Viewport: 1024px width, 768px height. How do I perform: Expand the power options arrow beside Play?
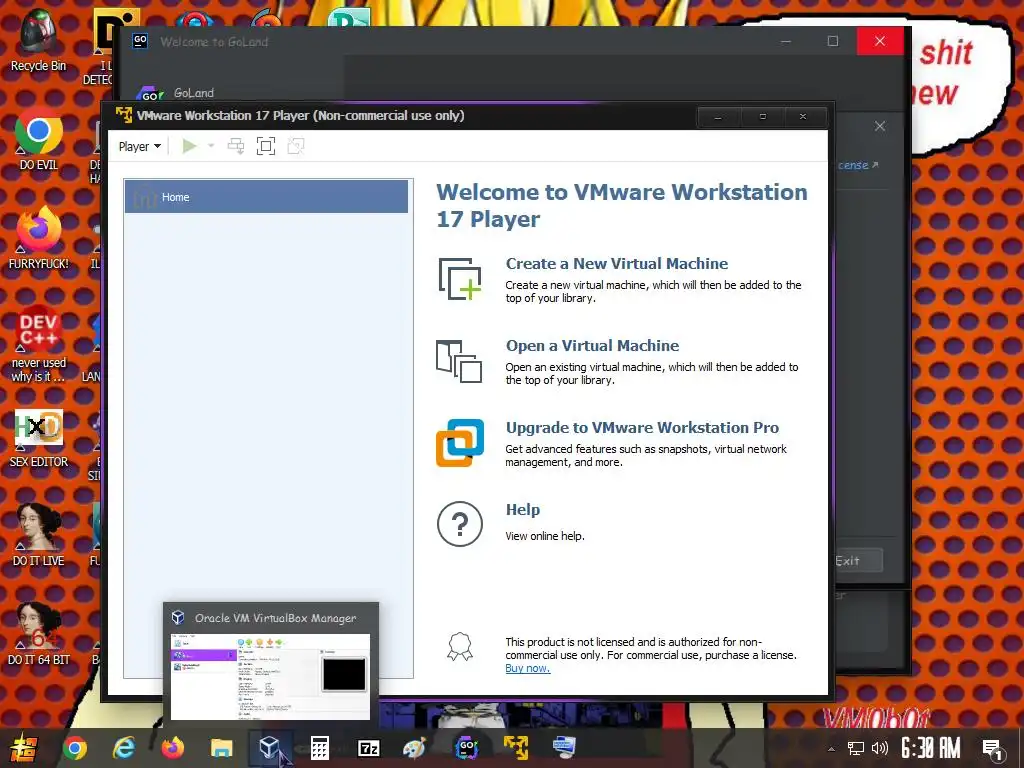click(x=211, y=146)
